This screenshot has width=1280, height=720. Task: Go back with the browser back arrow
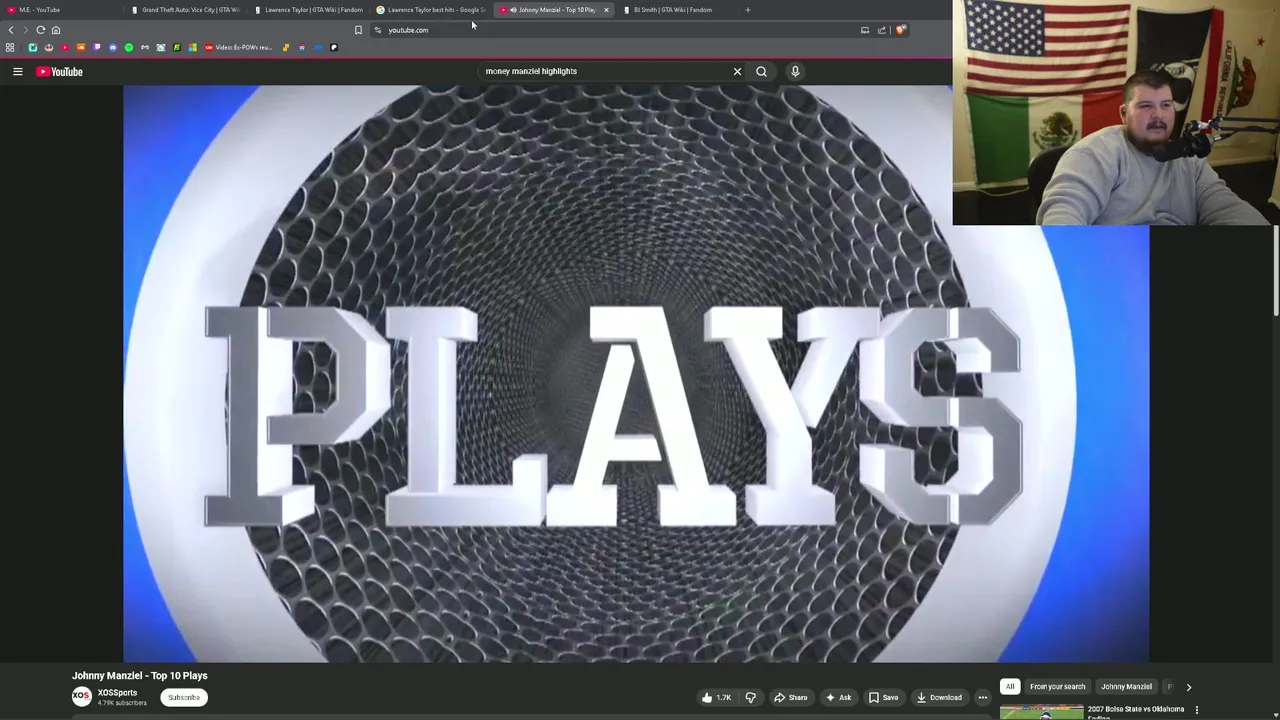pos(11,30)
